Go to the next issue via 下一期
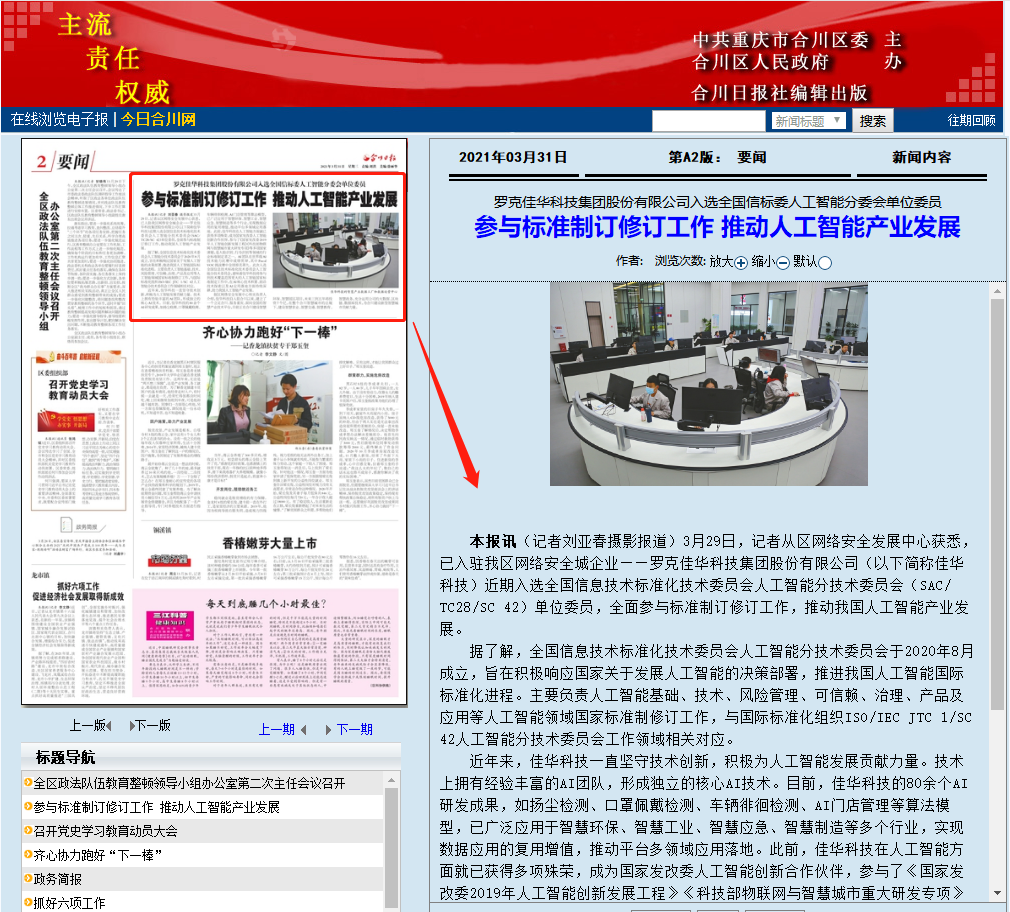1010x912 pixels. click(354, 729)
